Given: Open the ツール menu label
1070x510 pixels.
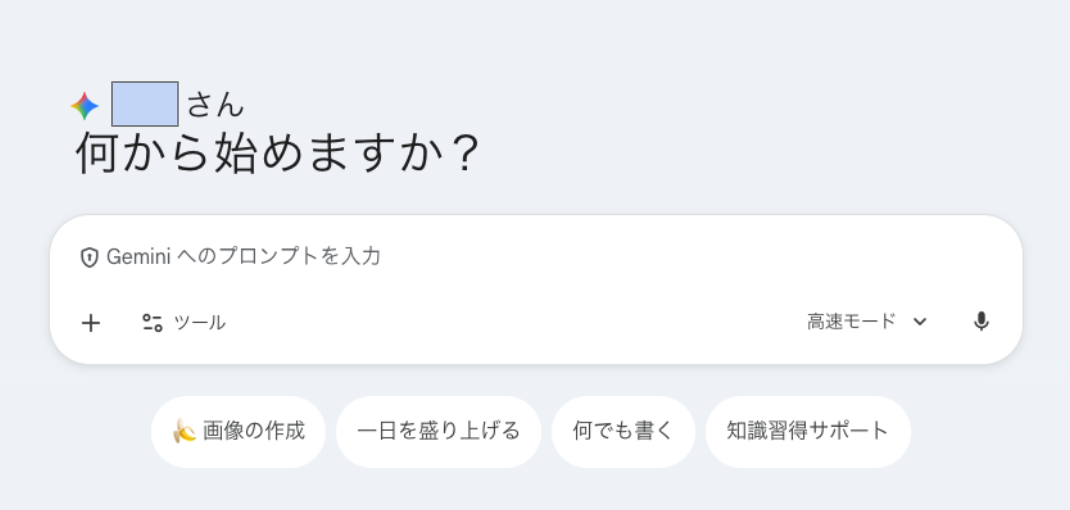Looking at the screenshot, I should [x=200, y=322].
